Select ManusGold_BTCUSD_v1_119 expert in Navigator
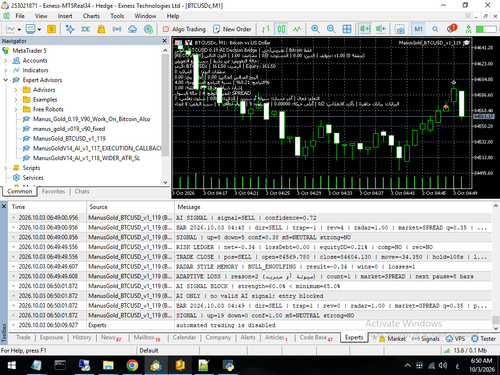This screenshot has height=375, width=500. 69,139
